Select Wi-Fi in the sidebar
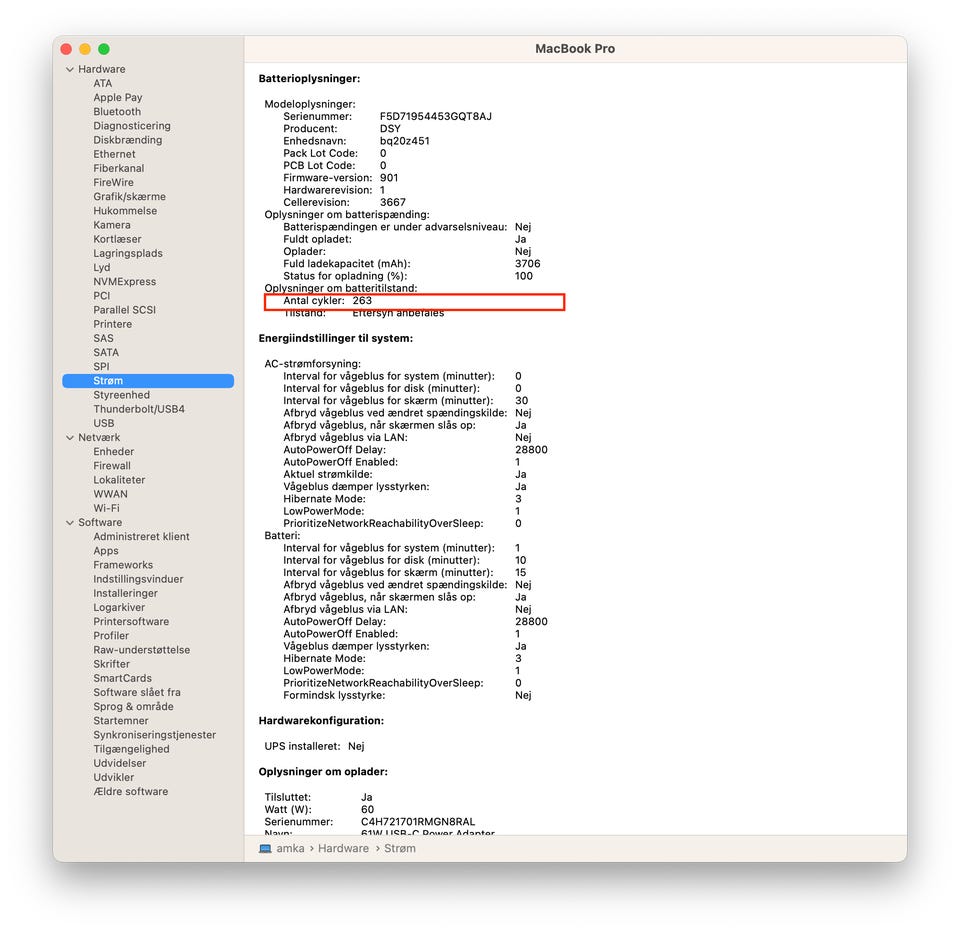960x932 pixels. [106, 508]
